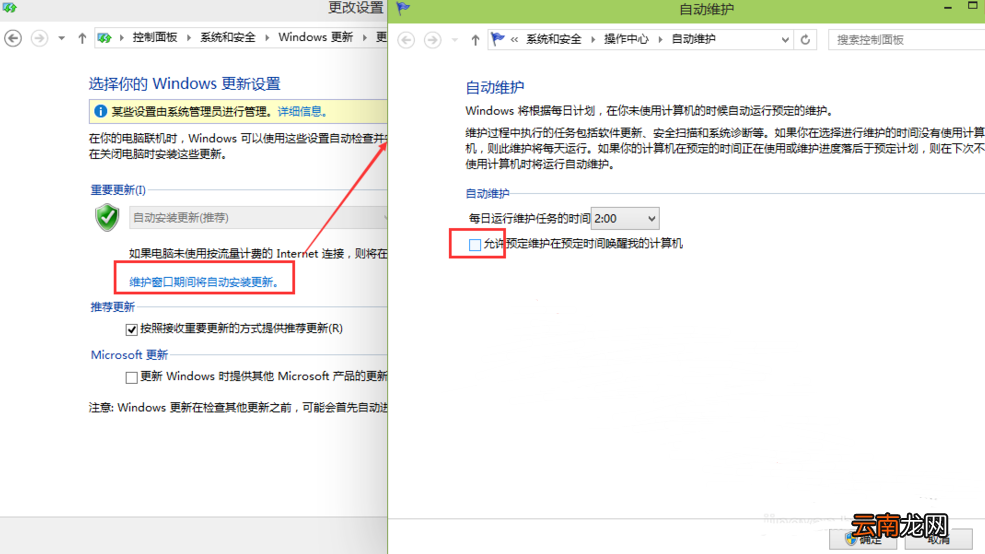Viewport: 985px width, 554px height.
Task: Click 确定 button in 自动维护 window
Action: (863, 539)
